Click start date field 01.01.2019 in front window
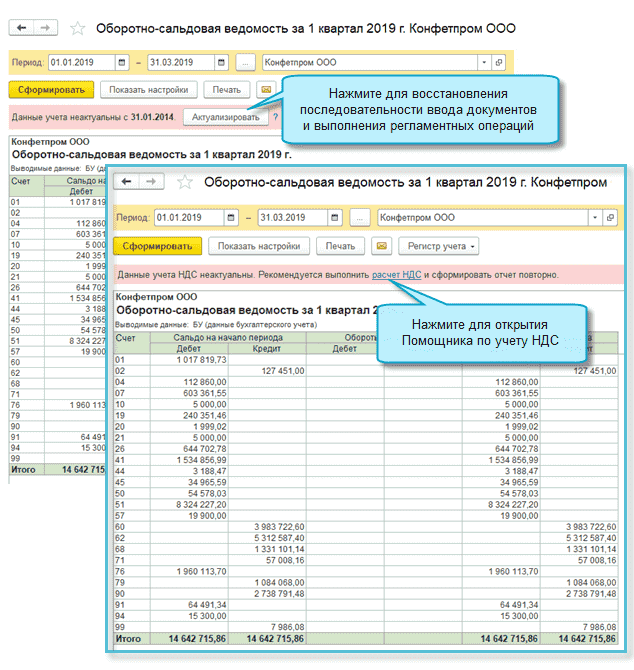 tap(189, 217)
